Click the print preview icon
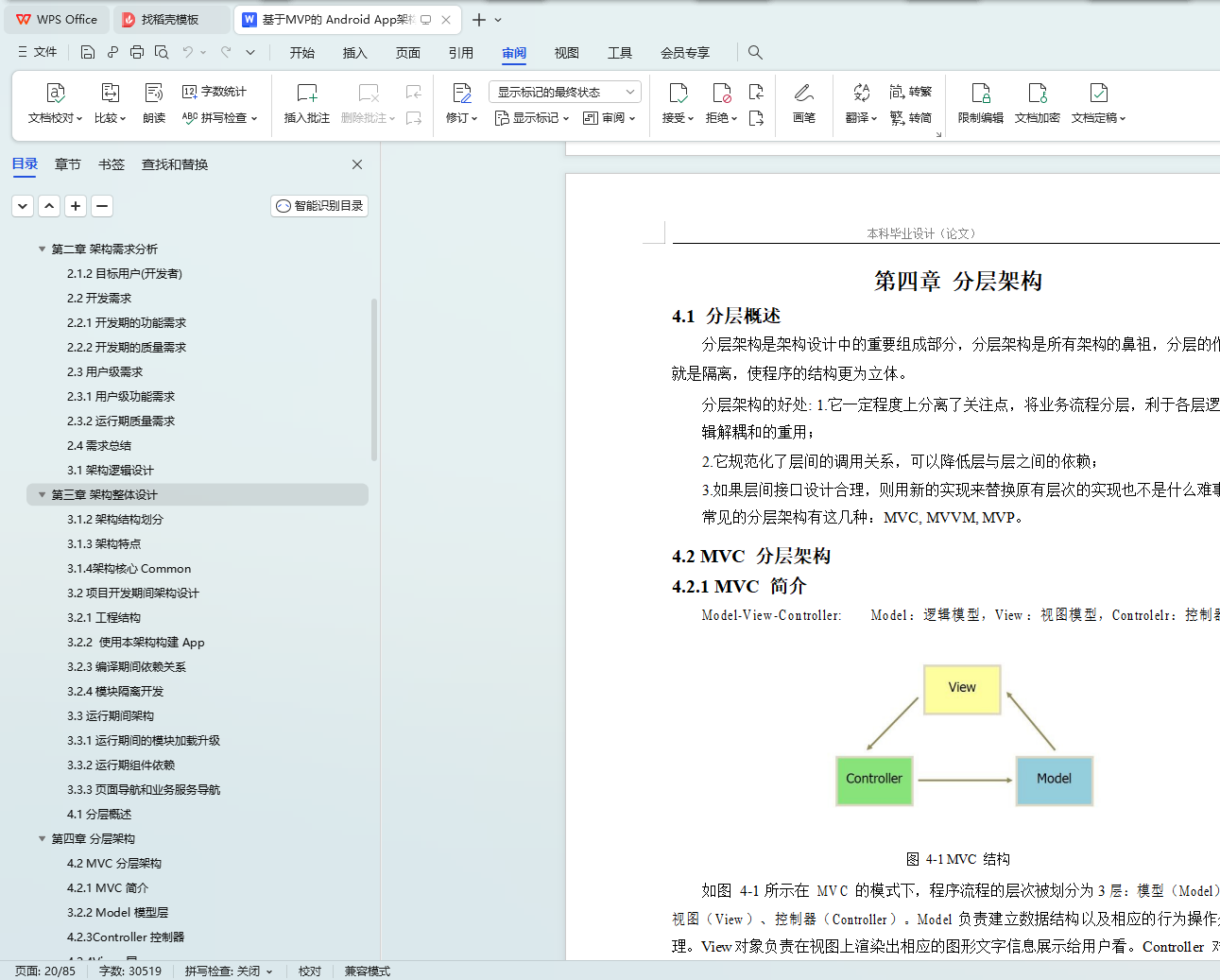 coord(162,52)
